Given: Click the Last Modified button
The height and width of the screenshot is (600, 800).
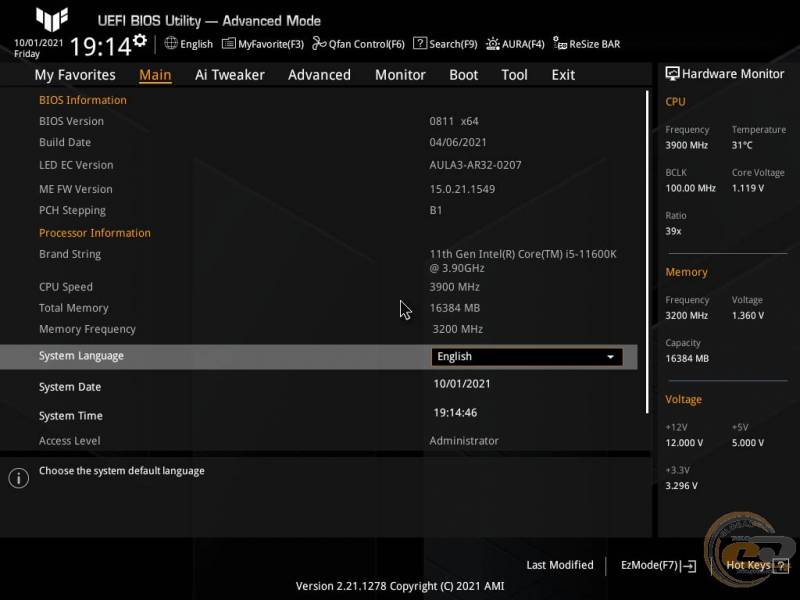Looking at the screenshot, I should click(x=560, y=565).
